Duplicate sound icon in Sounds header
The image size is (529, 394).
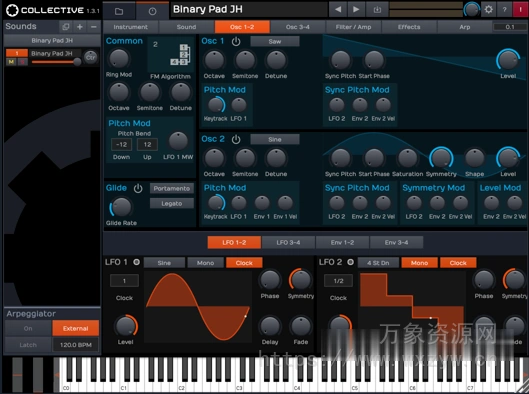pyautogui.click(x=66, y=27)
